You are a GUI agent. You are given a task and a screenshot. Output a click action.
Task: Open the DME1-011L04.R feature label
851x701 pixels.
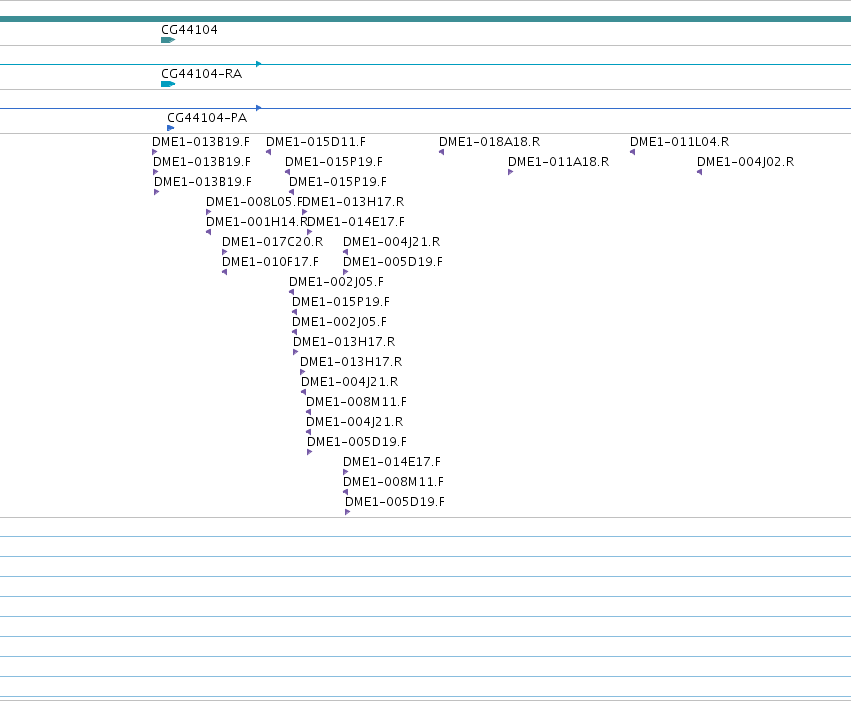pos(679,142)
